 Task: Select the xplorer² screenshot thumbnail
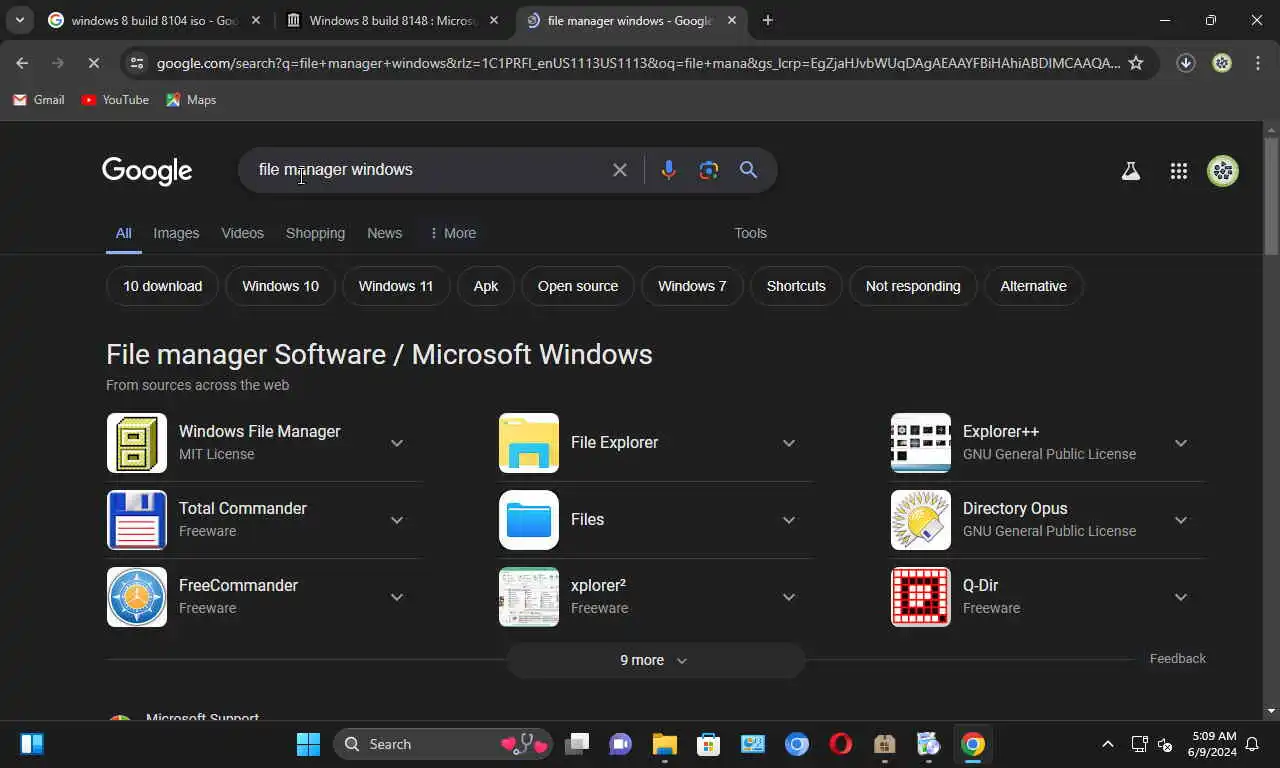(529, 597)
